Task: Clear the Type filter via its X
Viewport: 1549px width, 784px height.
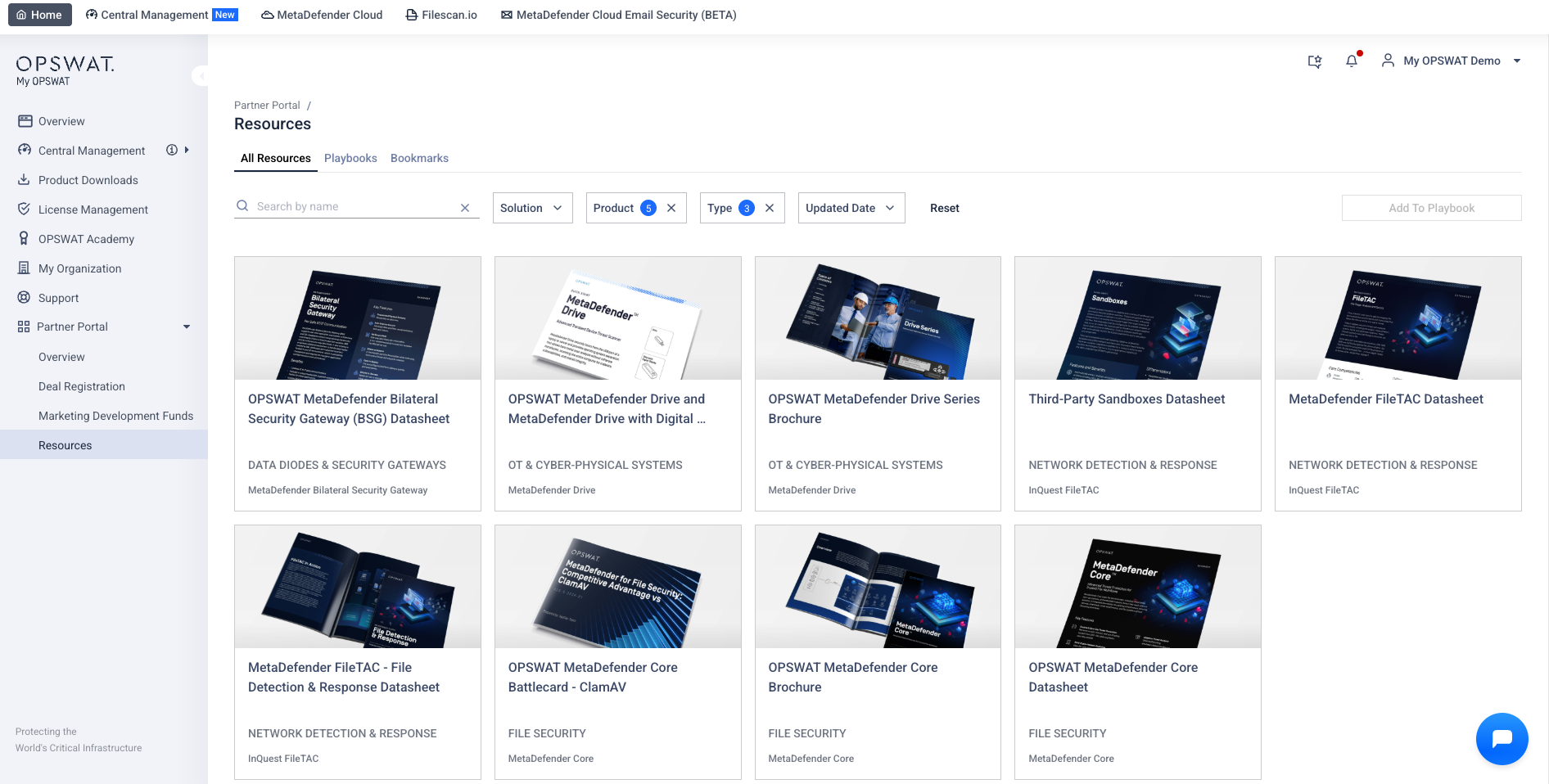Action: pos(770,208)
